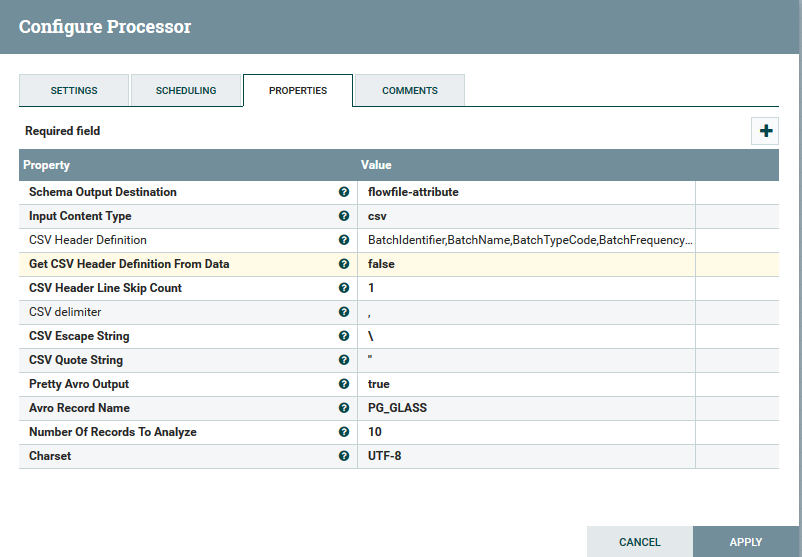Open the Scheduling tab
The width and height of the screenshot is (802, 557).
pos(186,91)
